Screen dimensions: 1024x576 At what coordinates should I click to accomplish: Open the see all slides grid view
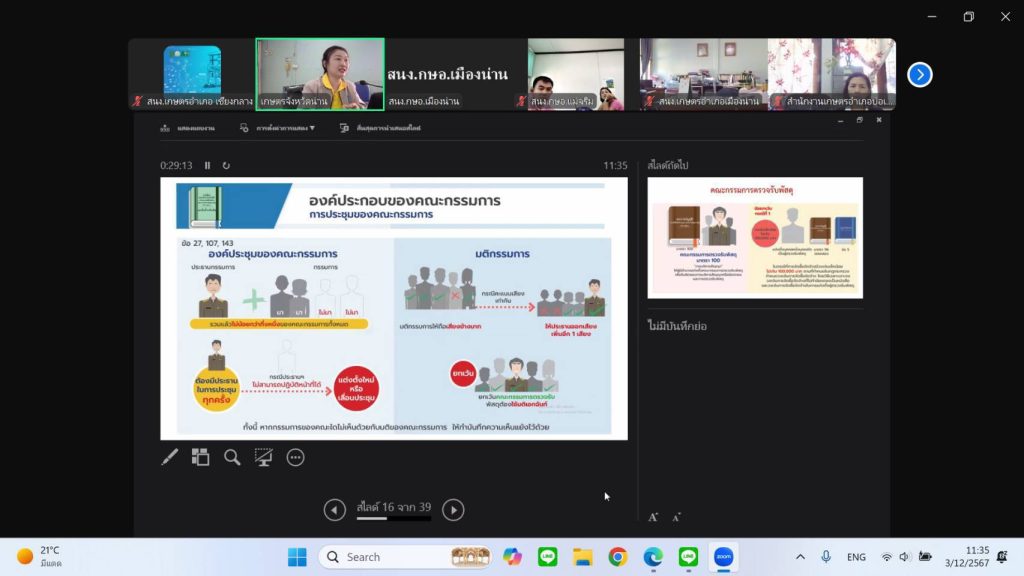[x=201, y=457]
